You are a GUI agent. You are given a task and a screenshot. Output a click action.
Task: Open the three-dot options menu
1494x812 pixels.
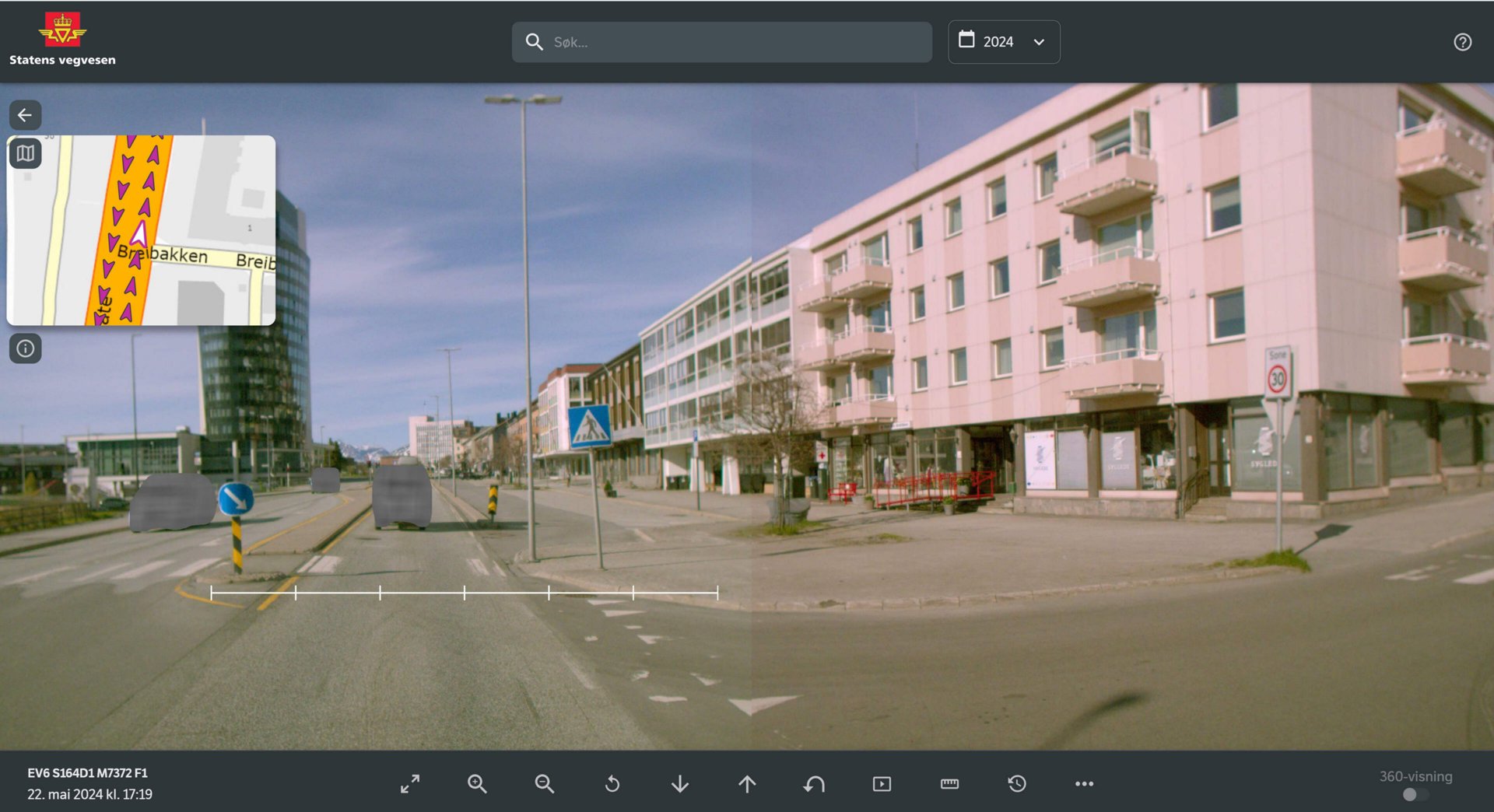click(1084, 784)
